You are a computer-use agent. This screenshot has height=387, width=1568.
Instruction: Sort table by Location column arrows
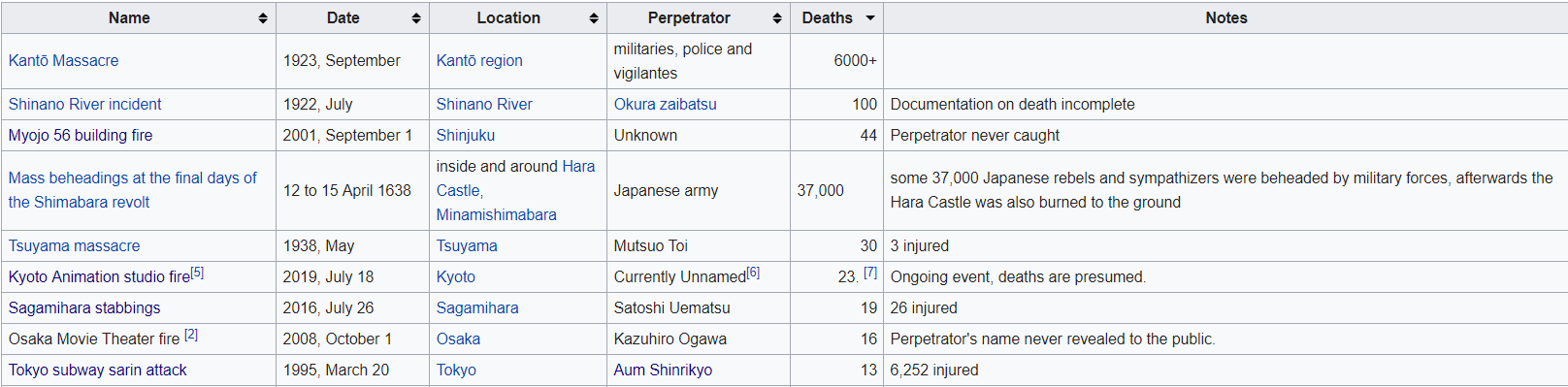pyautogui.click(x=594, y=18)
